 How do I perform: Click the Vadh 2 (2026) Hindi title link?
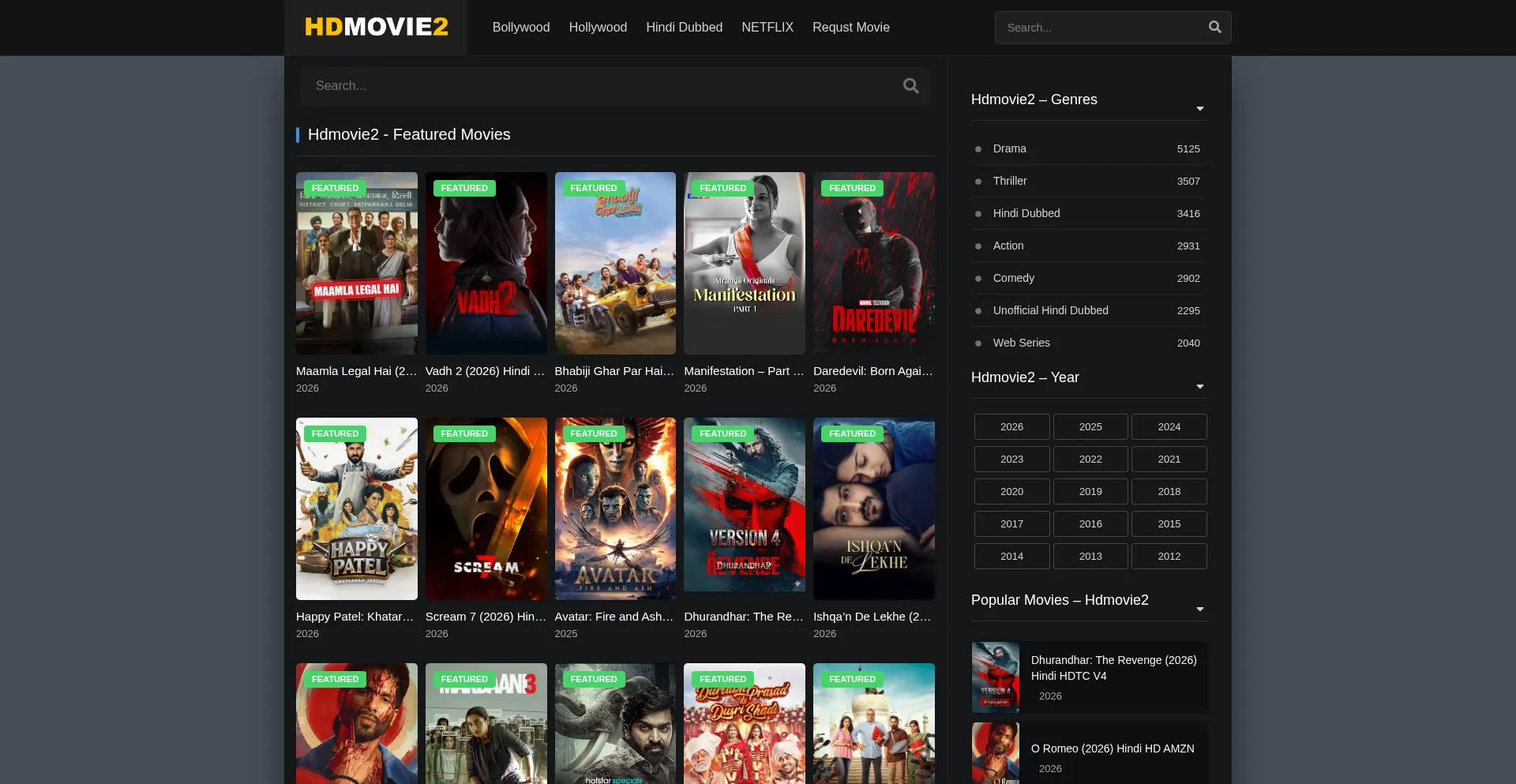coord(486,371)
